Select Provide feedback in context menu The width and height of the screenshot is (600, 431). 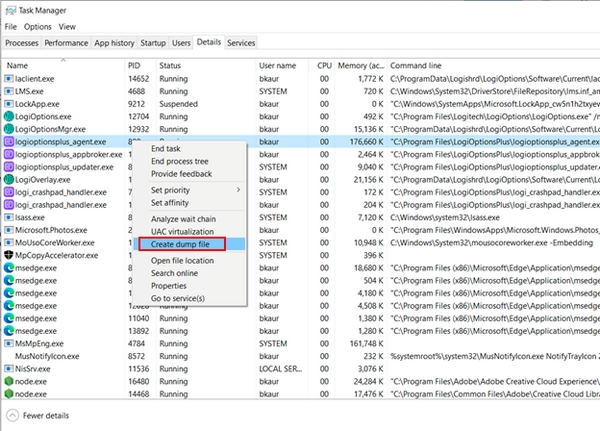(181, 174)
